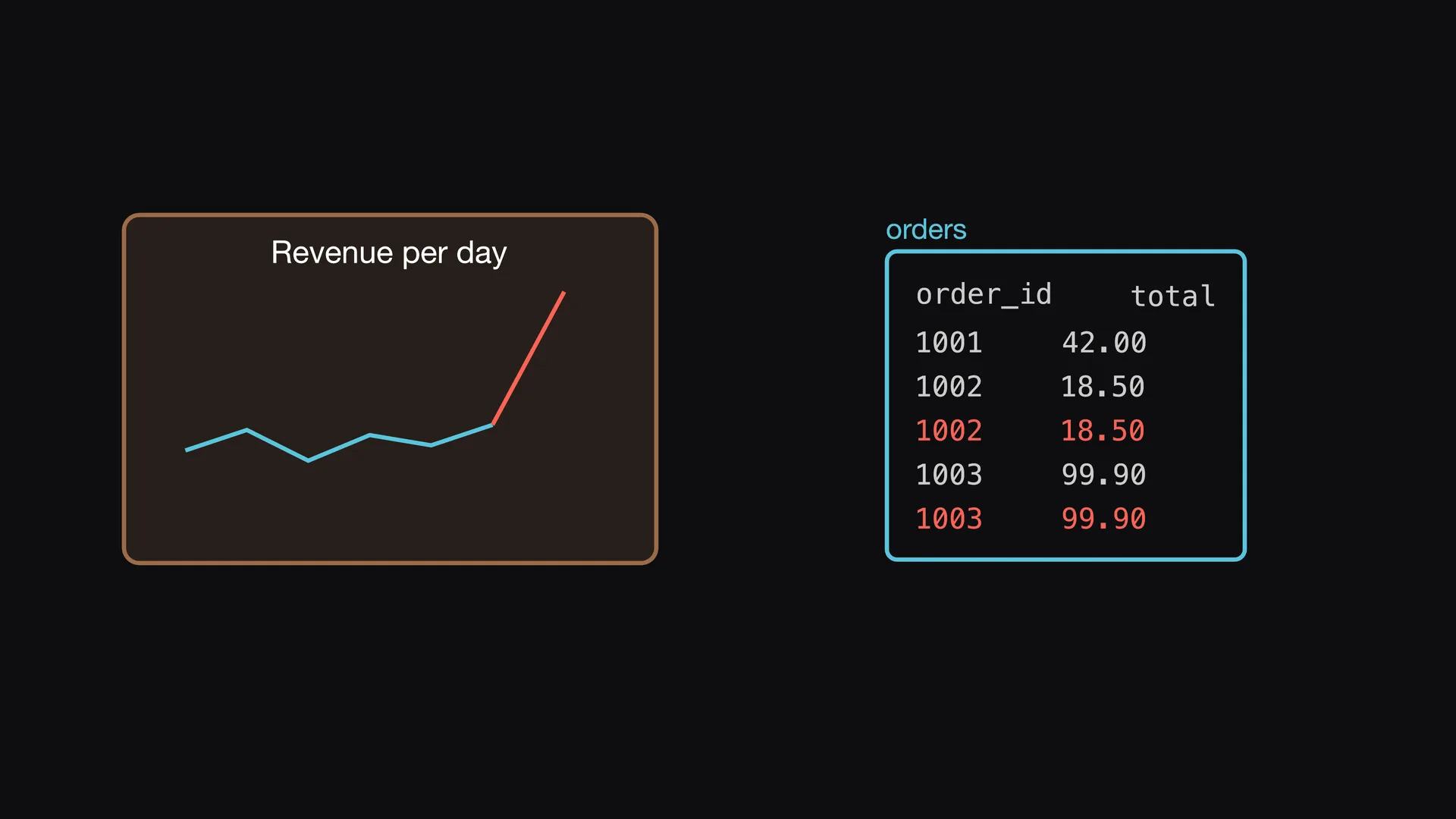Image resolution: width=1456 pixels, height=819 pixels.
Task: Click the red spike line segment in chart
Action: pos(529,358)
